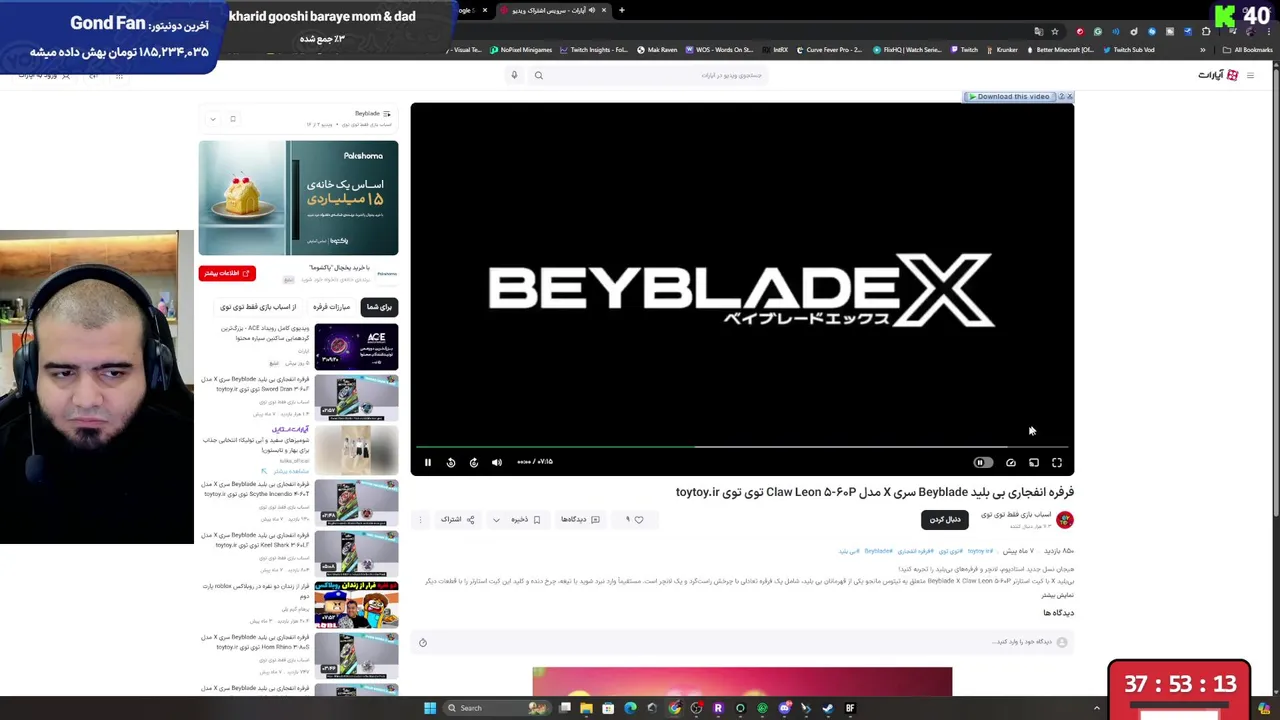Open the Mak Raven bookmark

pyautogui.click(x=657, y=50)
